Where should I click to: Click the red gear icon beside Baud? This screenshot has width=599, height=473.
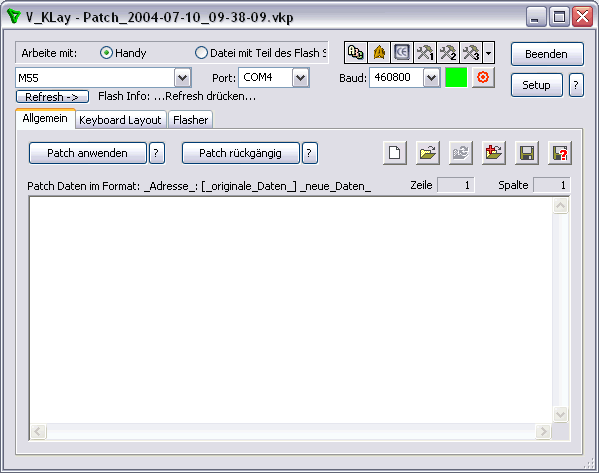point(483,78)
